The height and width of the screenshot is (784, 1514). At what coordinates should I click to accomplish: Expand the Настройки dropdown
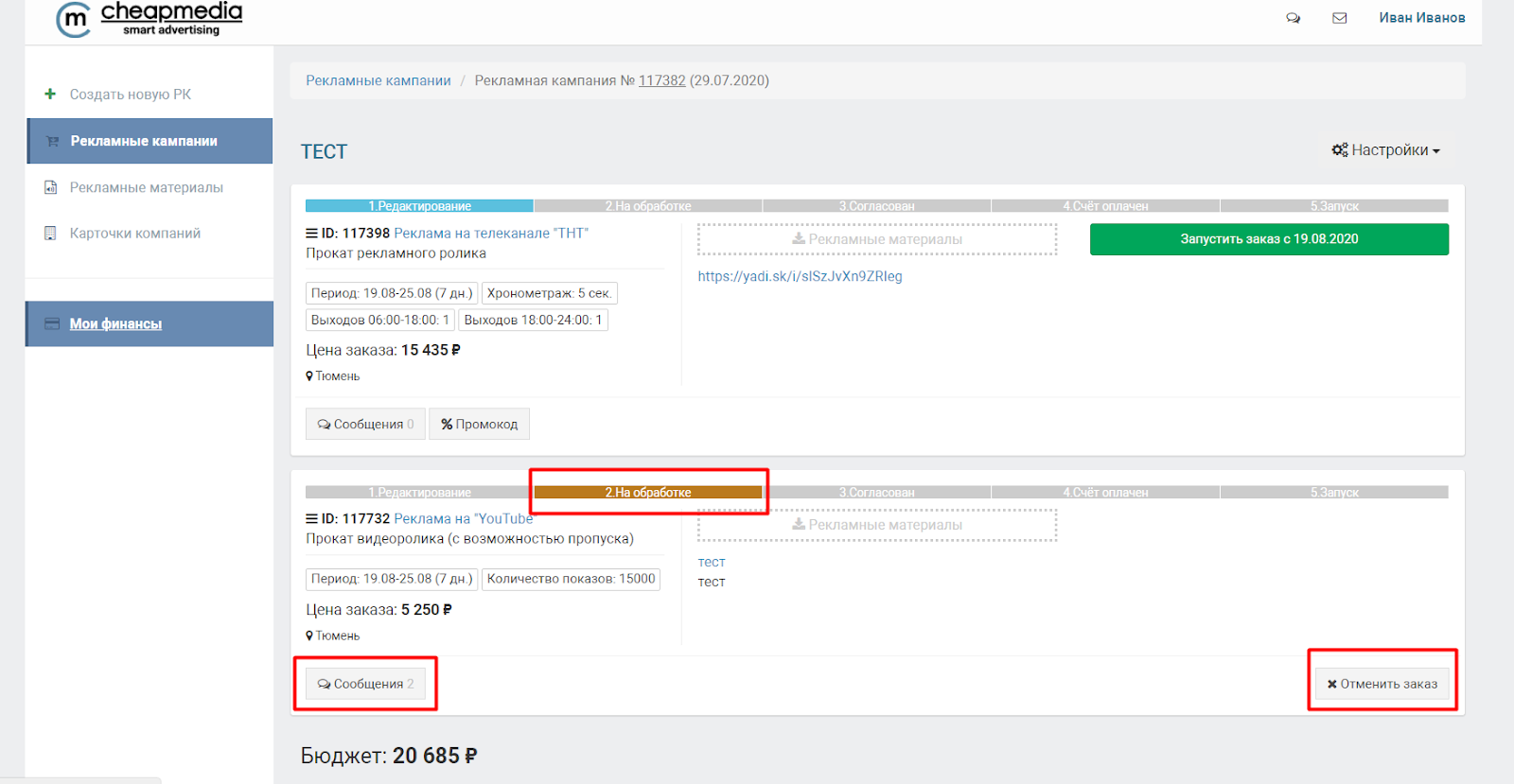[x=1385, y=150]
